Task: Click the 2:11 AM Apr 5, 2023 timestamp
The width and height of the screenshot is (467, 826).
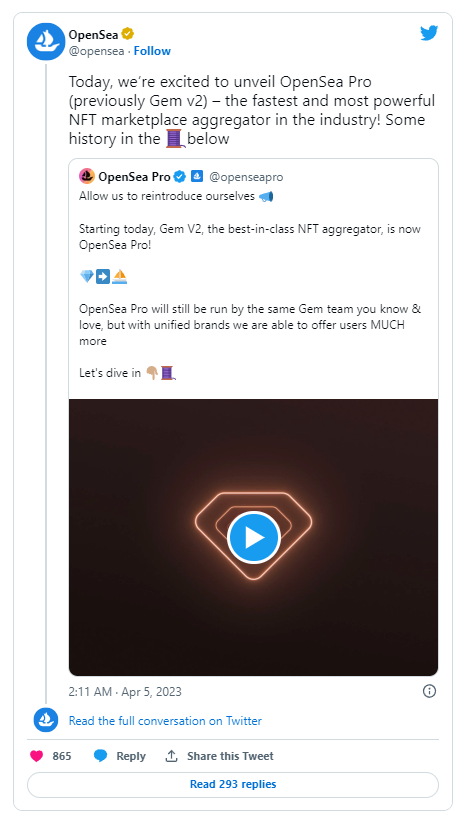Action: [125, 691]
